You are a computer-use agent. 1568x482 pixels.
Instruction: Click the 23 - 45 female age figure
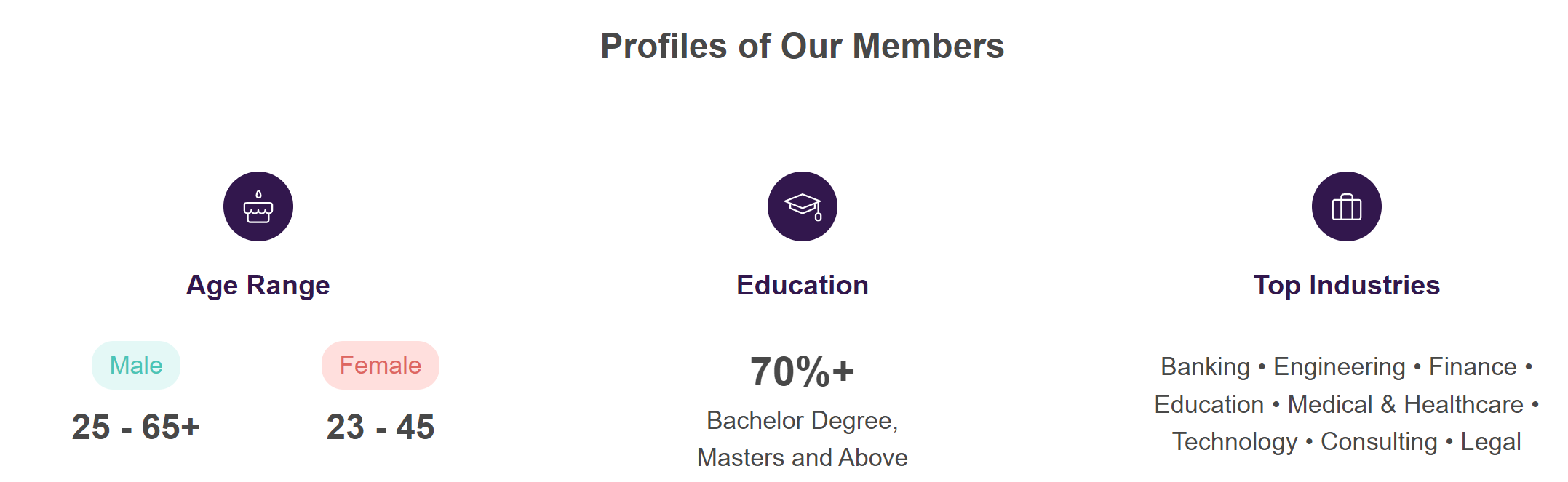click(381, 427)
